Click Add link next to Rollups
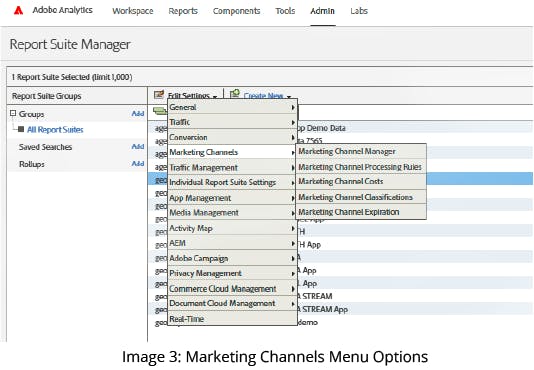This screenshot has height=370, width=534. [138, 164]
